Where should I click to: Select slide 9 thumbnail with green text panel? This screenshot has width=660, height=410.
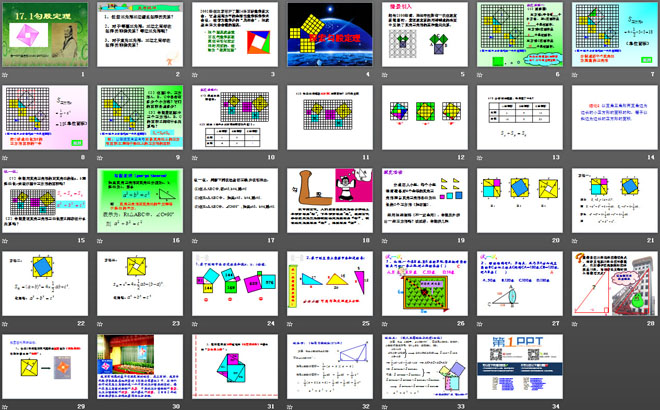[140, 117]
